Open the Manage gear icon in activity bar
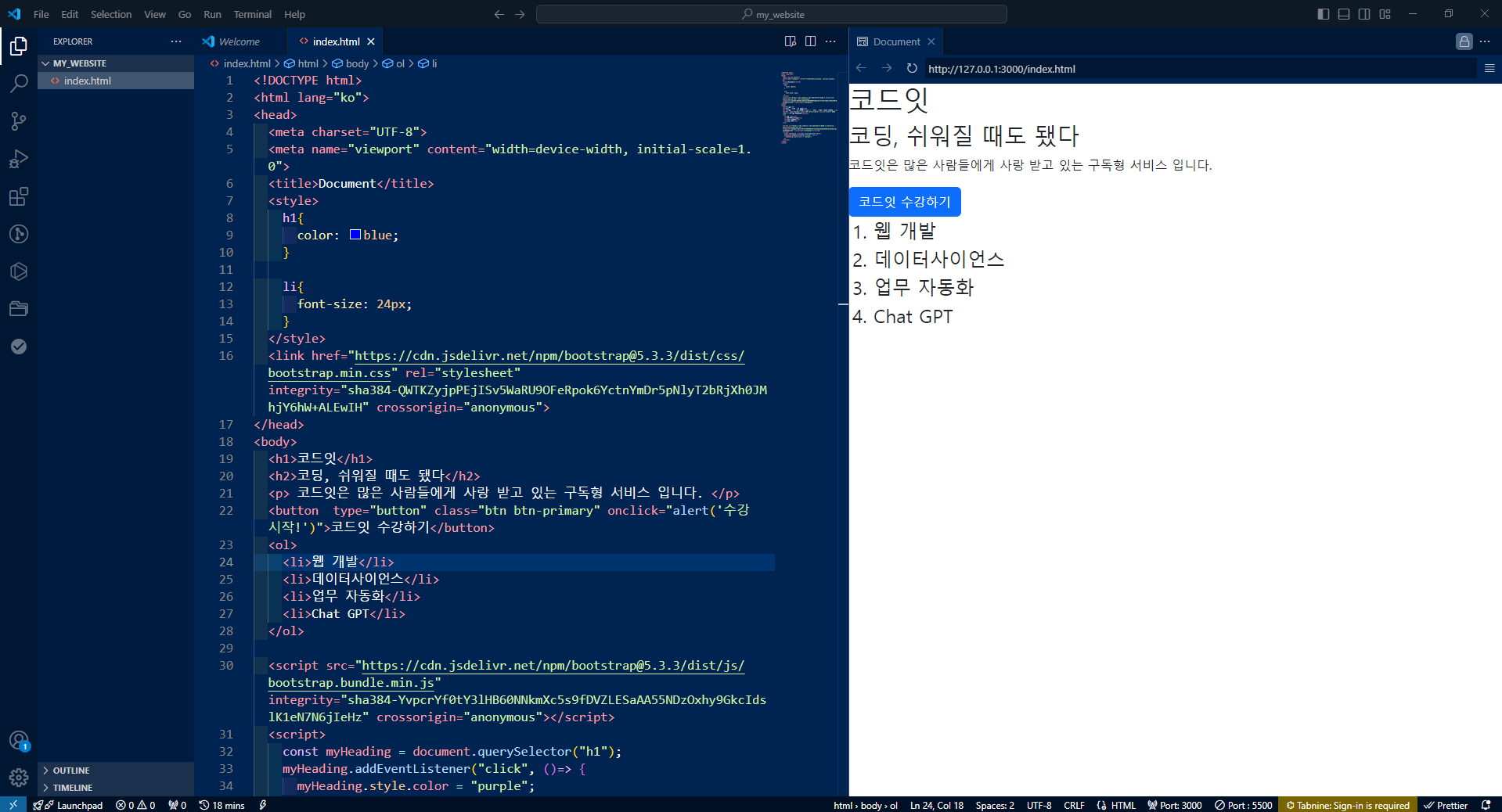This screenshot has width=1502, height=812. (x=19, y=778)
